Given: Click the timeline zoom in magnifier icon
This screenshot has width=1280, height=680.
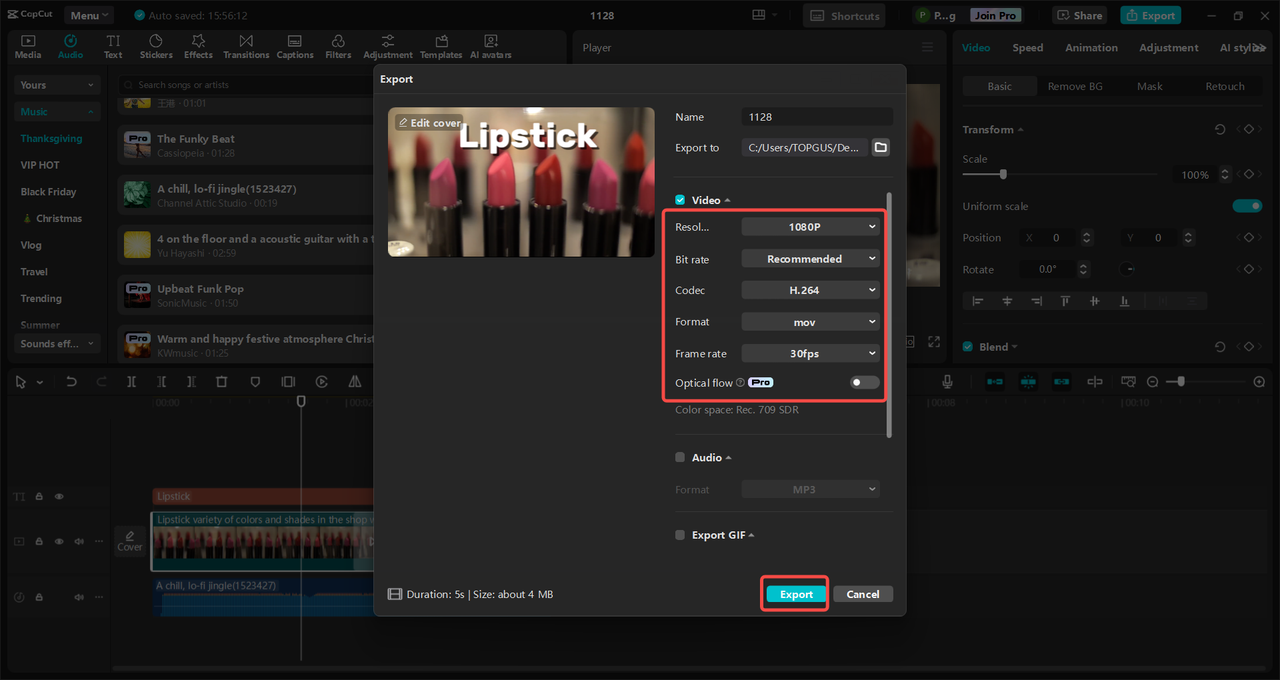Looking at the screenshot, I should (x=1259, y=382).
